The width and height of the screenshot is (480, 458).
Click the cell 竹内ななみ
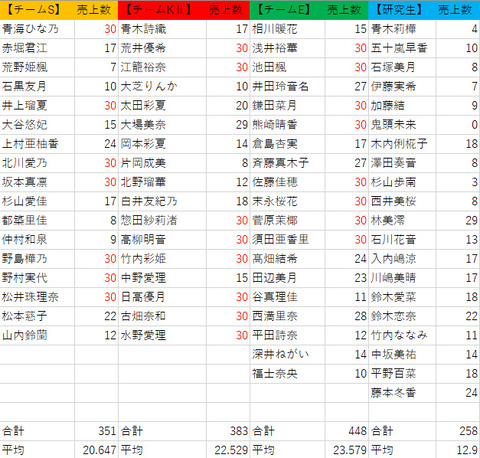[x=402, y=335]
